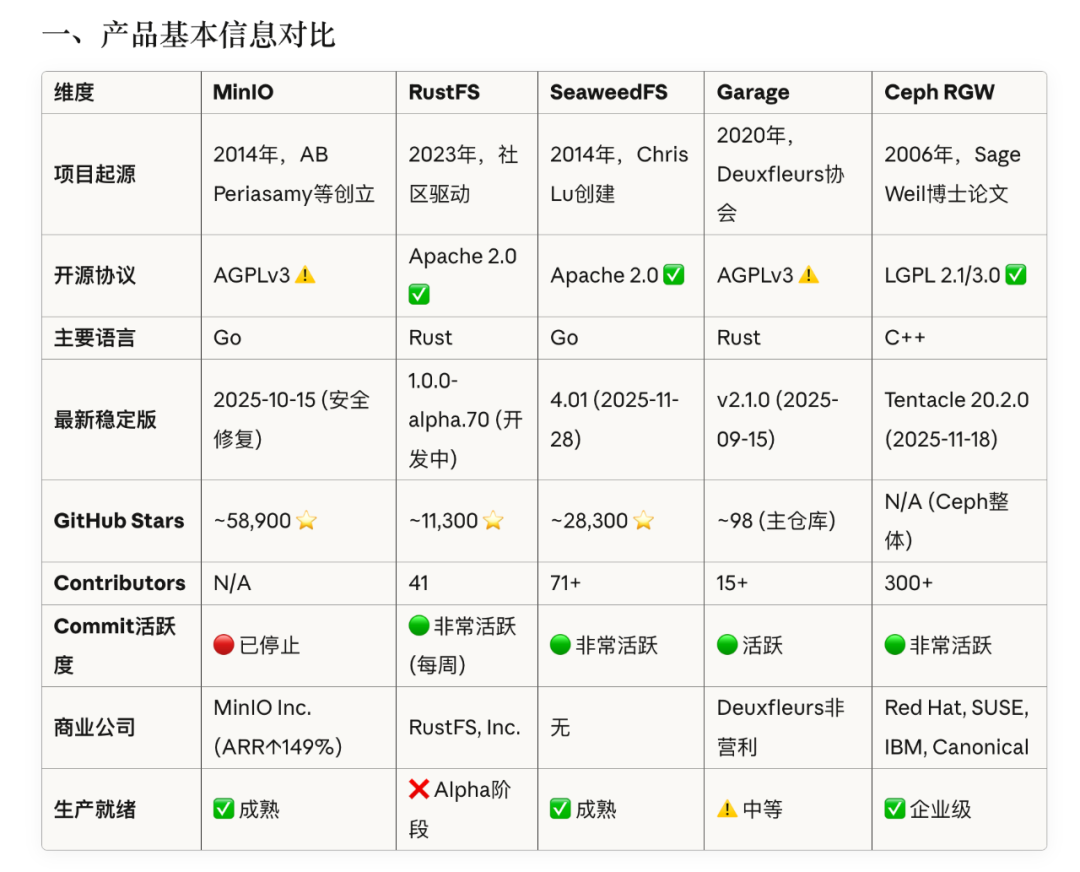
Task: Click the cell '2014年, Chris Lu创建'
Action: 619,174
